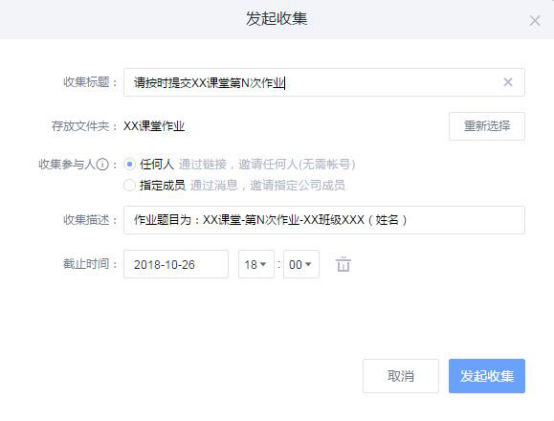Select the 任何人 radio option
Screen dimensions: 554x421
pyautogui.click(x=130, y=164)
